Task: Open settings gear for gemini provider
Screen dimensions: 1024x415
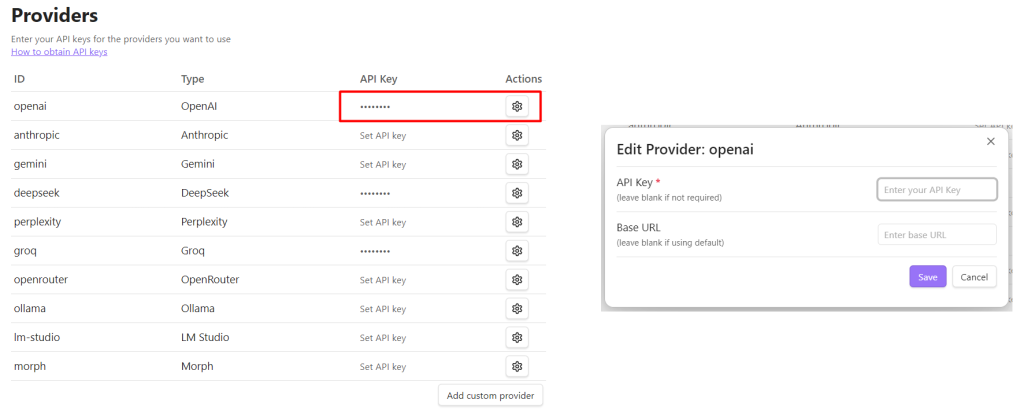Action: coord(517,164)
